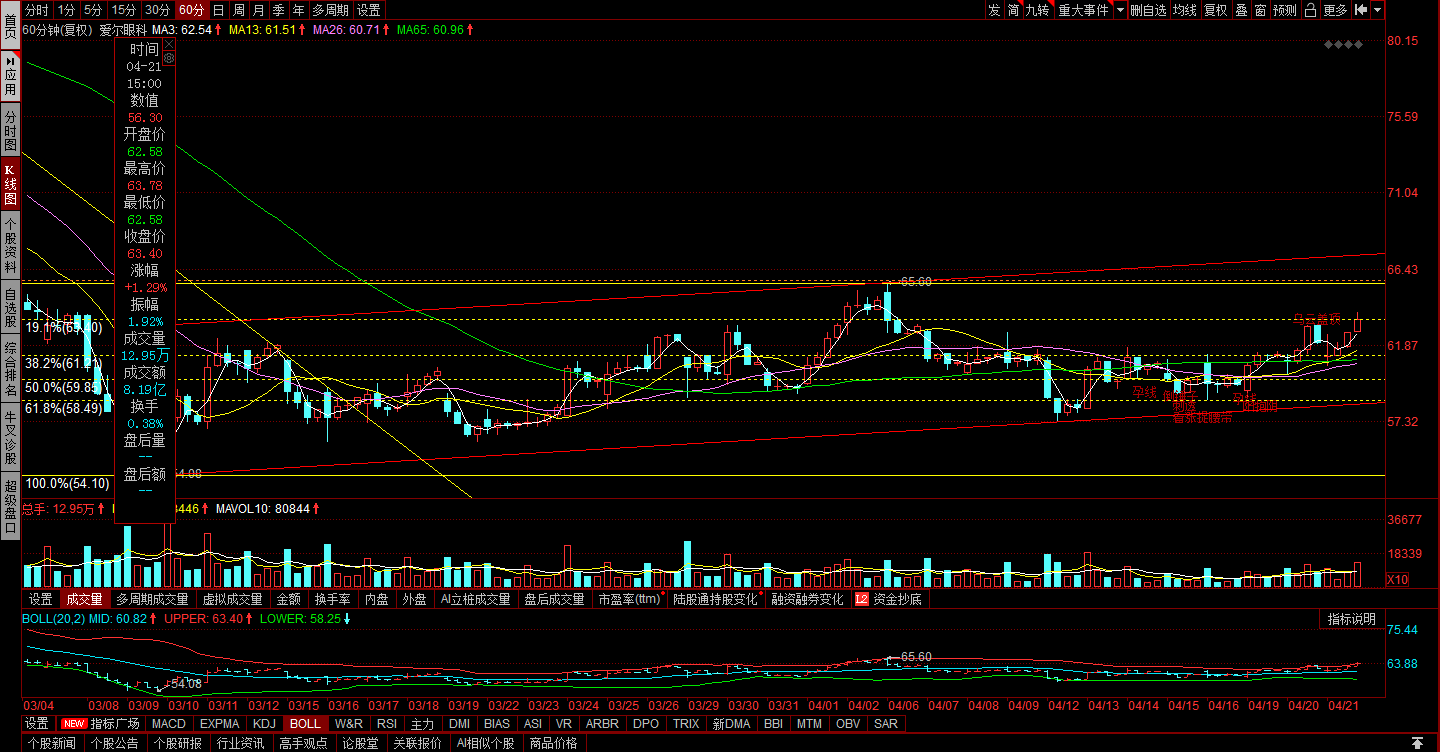Click the 04/12 date marker on timeline
This screenshot has width=1440, height=752.
point(1063,705)
